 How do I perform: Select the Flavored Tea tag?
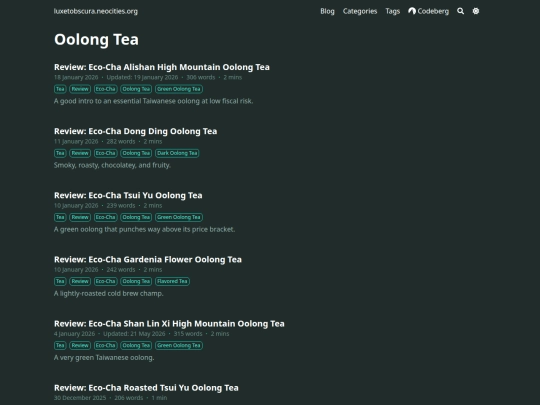coord(172,281)
